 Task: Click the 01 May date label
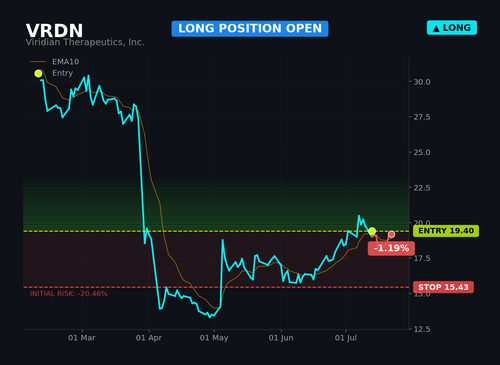tap(214, 338)
